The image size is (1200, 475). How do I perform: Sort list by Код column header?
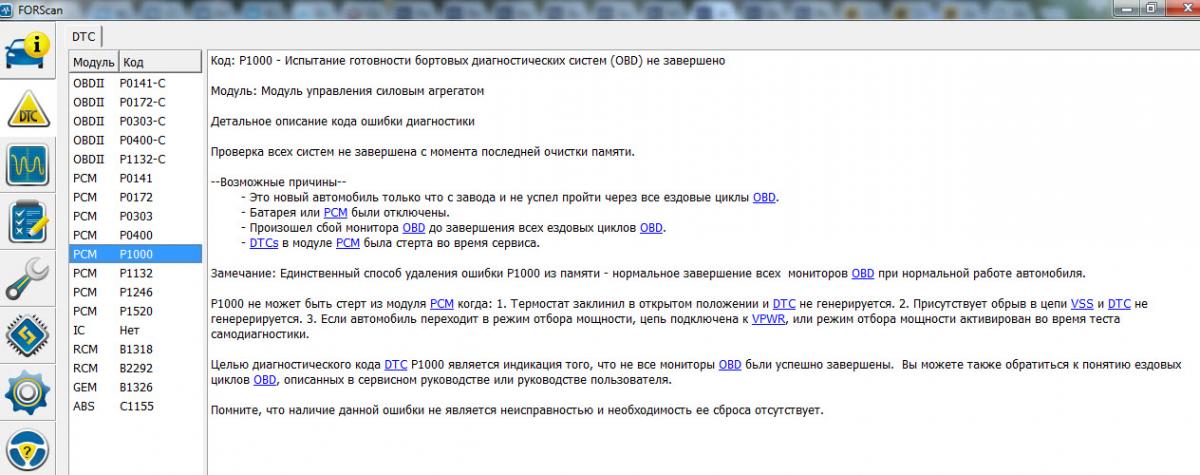pos(160,62)
